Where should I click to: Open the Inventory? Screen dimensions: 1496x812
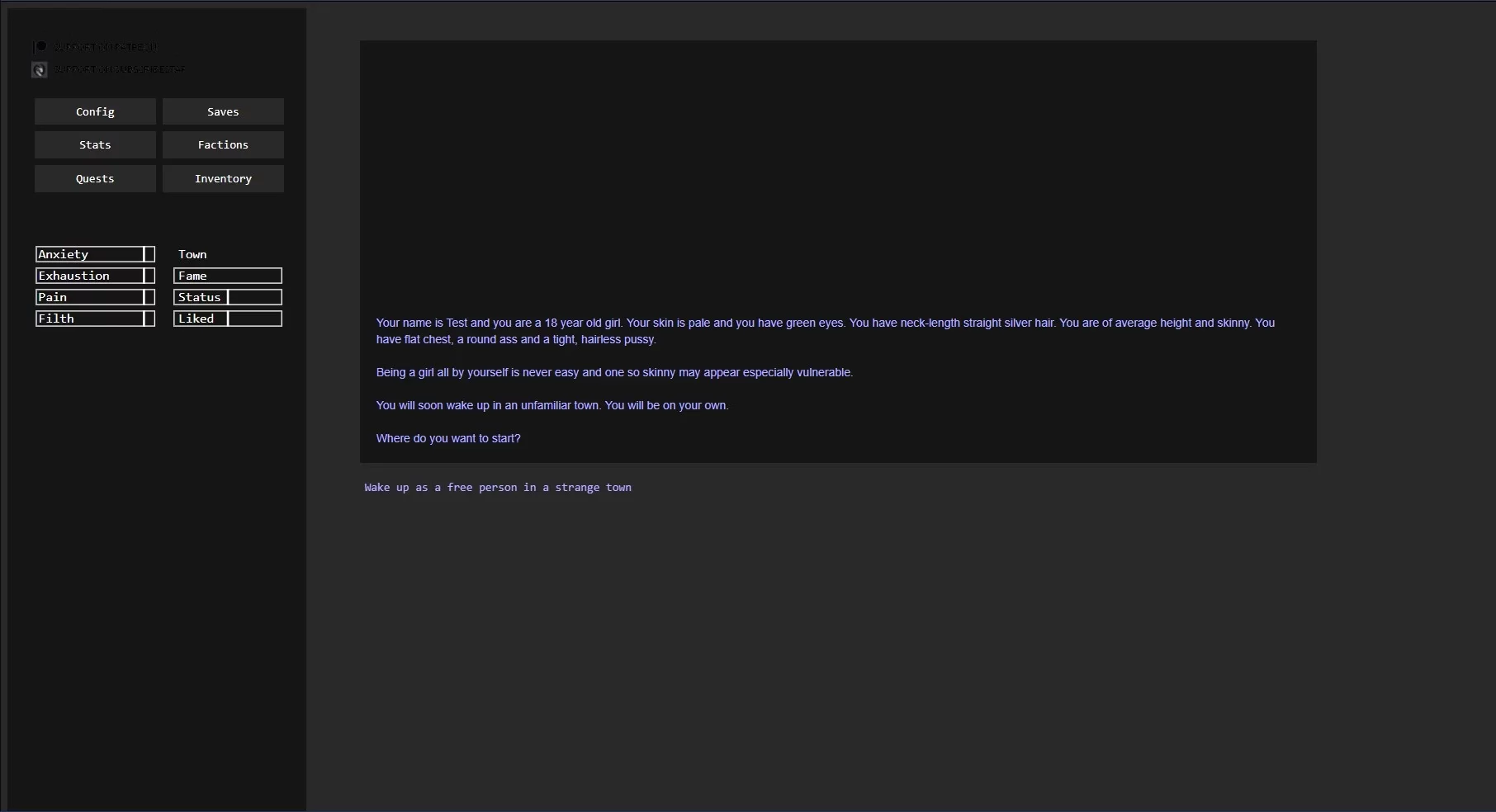coord(223,178)
